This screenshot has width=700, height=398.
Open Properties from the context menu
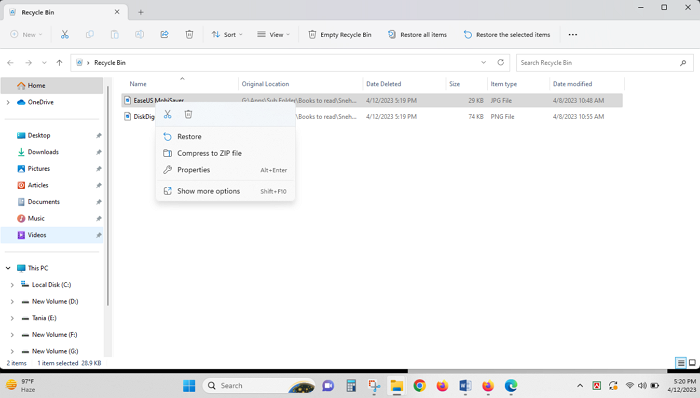(225, 170)
